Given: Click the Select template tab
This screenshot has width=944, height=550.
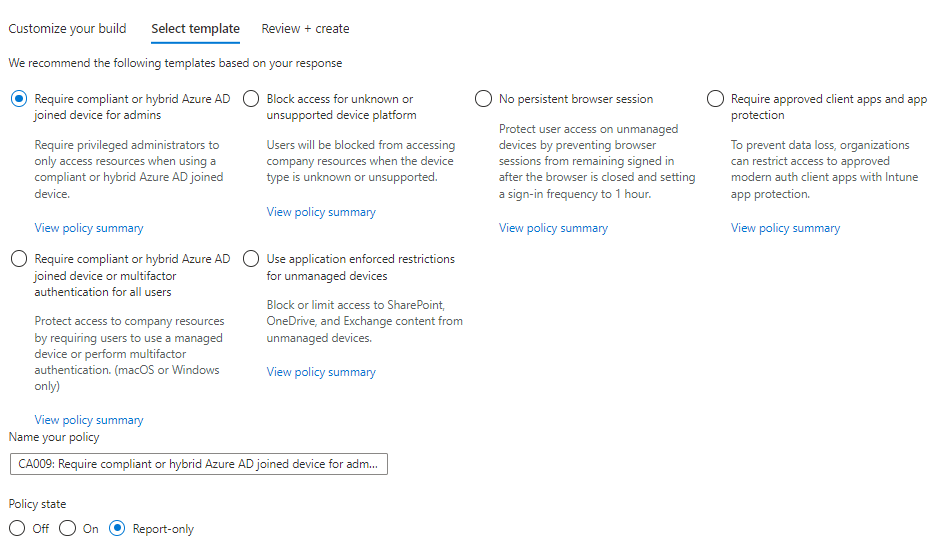Looking at the screenshot, I should [x=195, y=29].
